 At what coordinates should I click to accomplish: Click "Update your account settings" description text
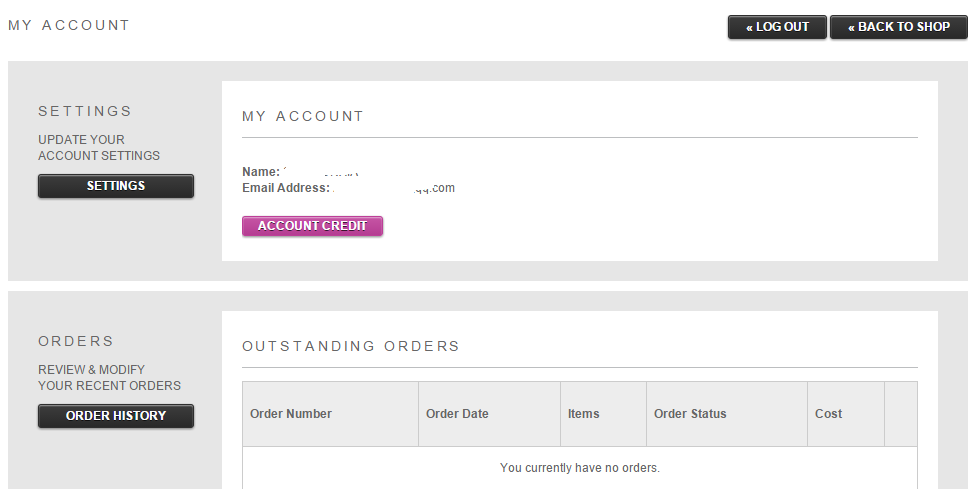click(99, 147)
